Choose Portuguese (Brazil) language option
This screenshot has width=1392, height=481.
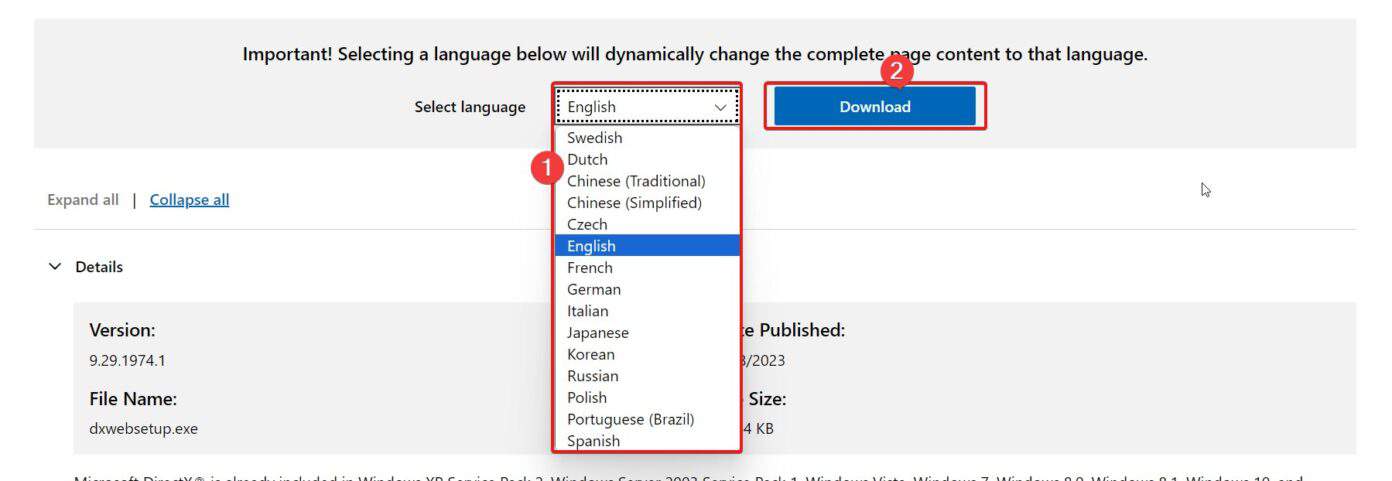630,419
